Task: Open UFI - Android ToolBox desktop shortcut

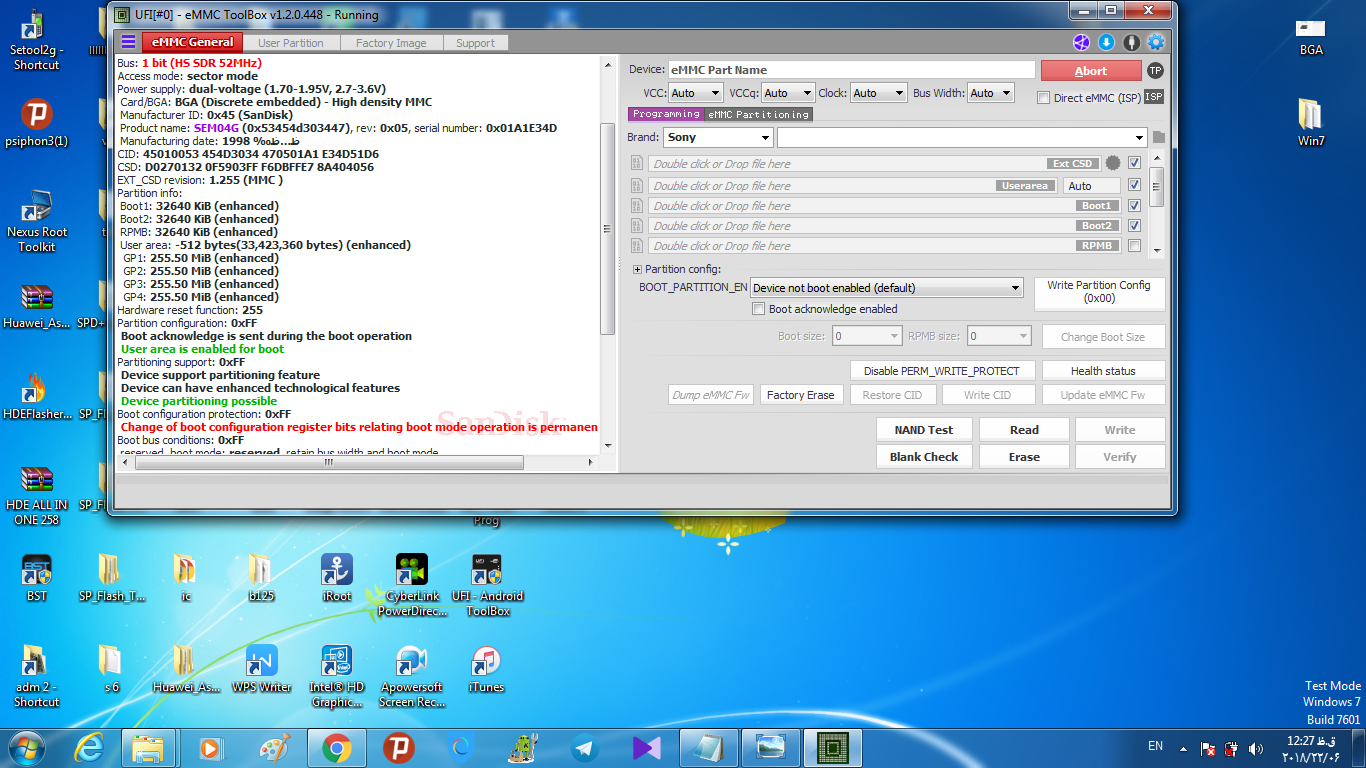Action: coord(487,585)
